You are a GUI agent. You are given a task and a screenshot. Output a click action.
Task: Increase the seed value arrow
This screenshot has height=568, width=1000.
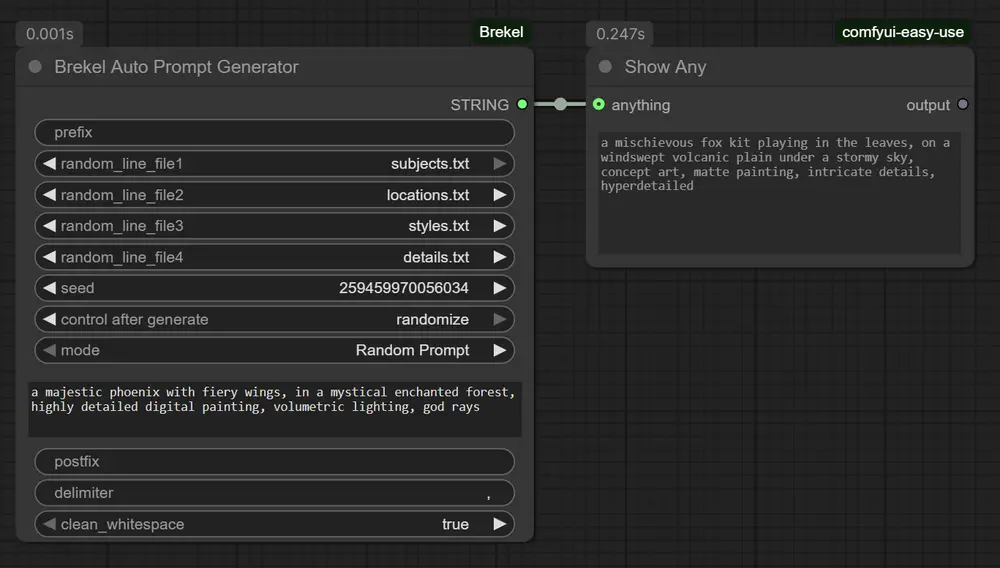coord(500,288)
